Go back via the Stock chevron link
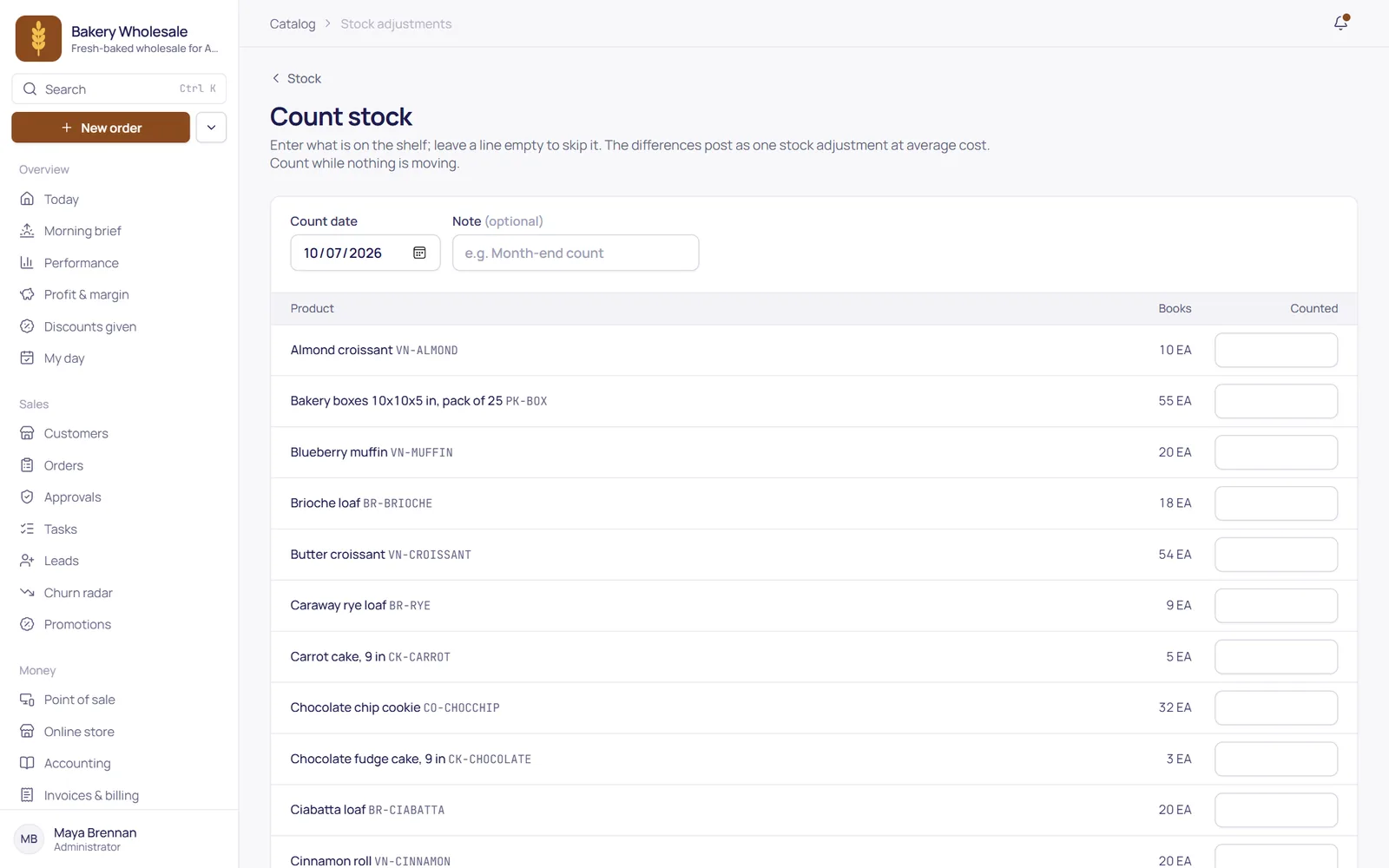 pyautogui.click(x=296, y=78)
